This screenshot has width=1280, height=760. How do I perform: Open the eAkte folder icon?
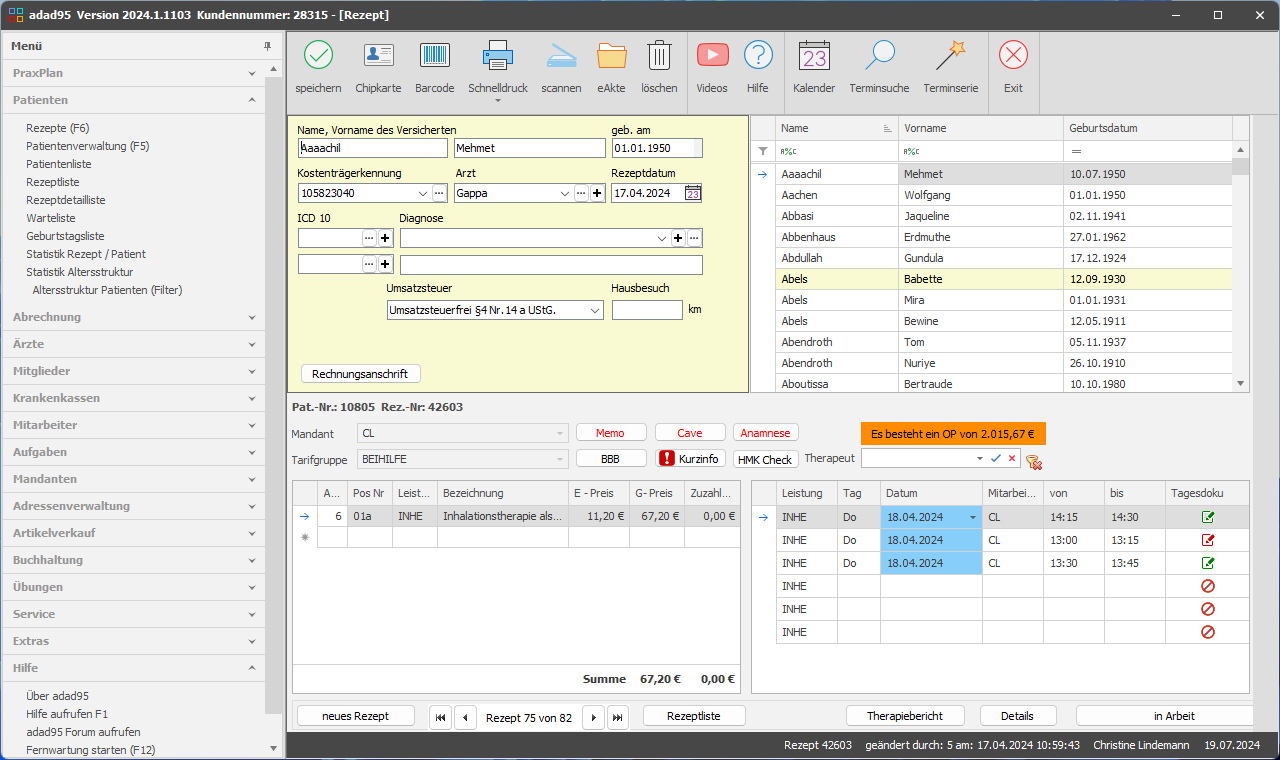(x=611, y=56)
